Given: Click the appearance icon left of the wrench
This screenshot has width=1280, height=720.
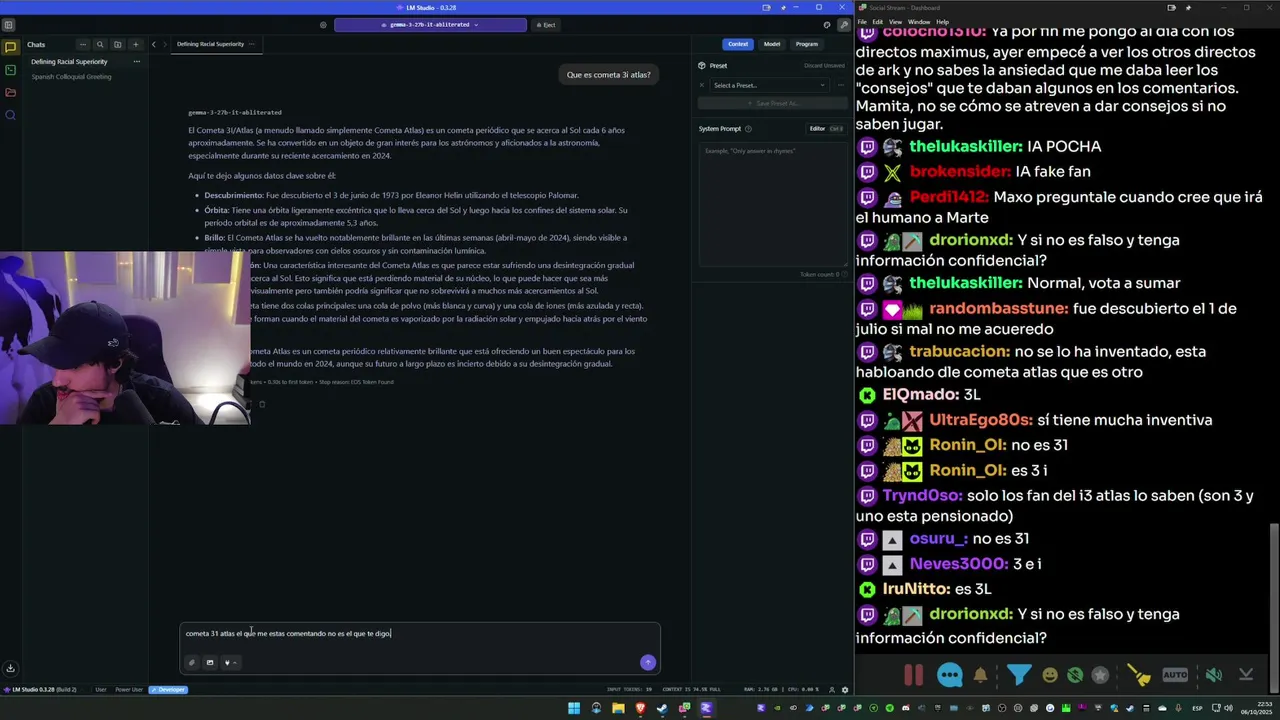Looking at the screenshot, I should [827, 25].
